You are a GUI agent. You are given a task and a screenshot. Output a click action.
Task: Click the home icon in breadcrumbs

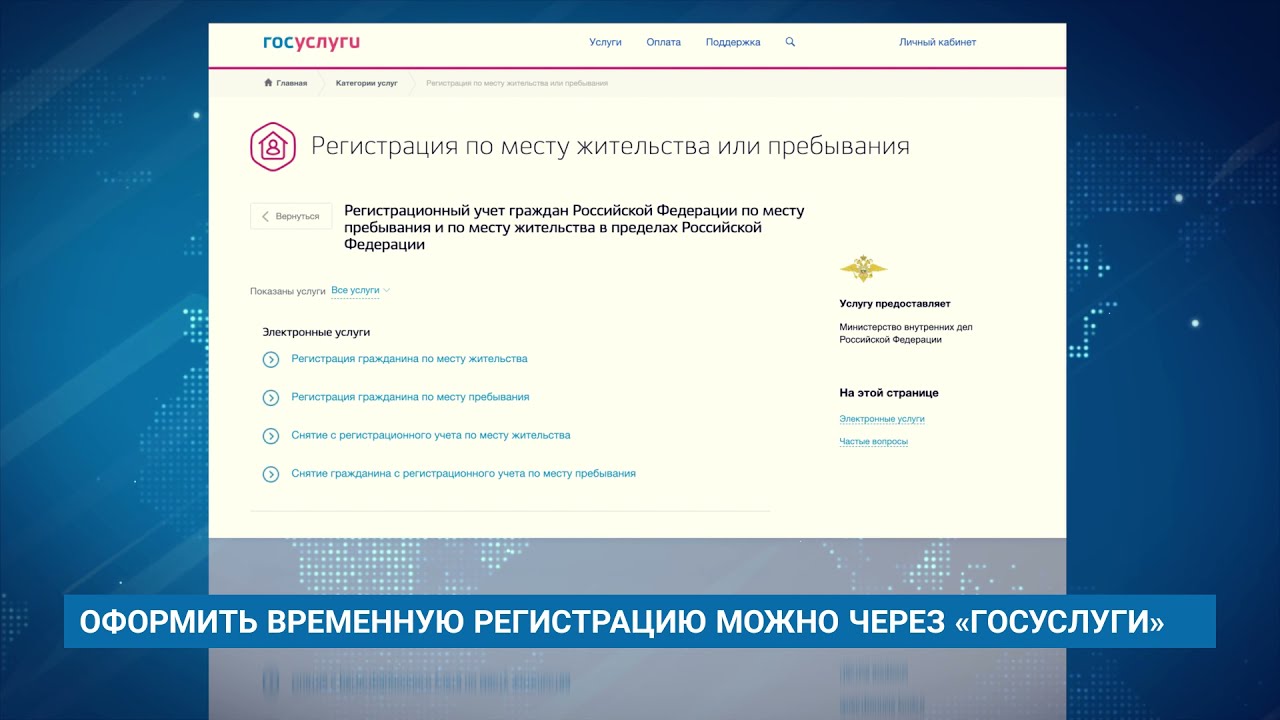click(268, 83)
